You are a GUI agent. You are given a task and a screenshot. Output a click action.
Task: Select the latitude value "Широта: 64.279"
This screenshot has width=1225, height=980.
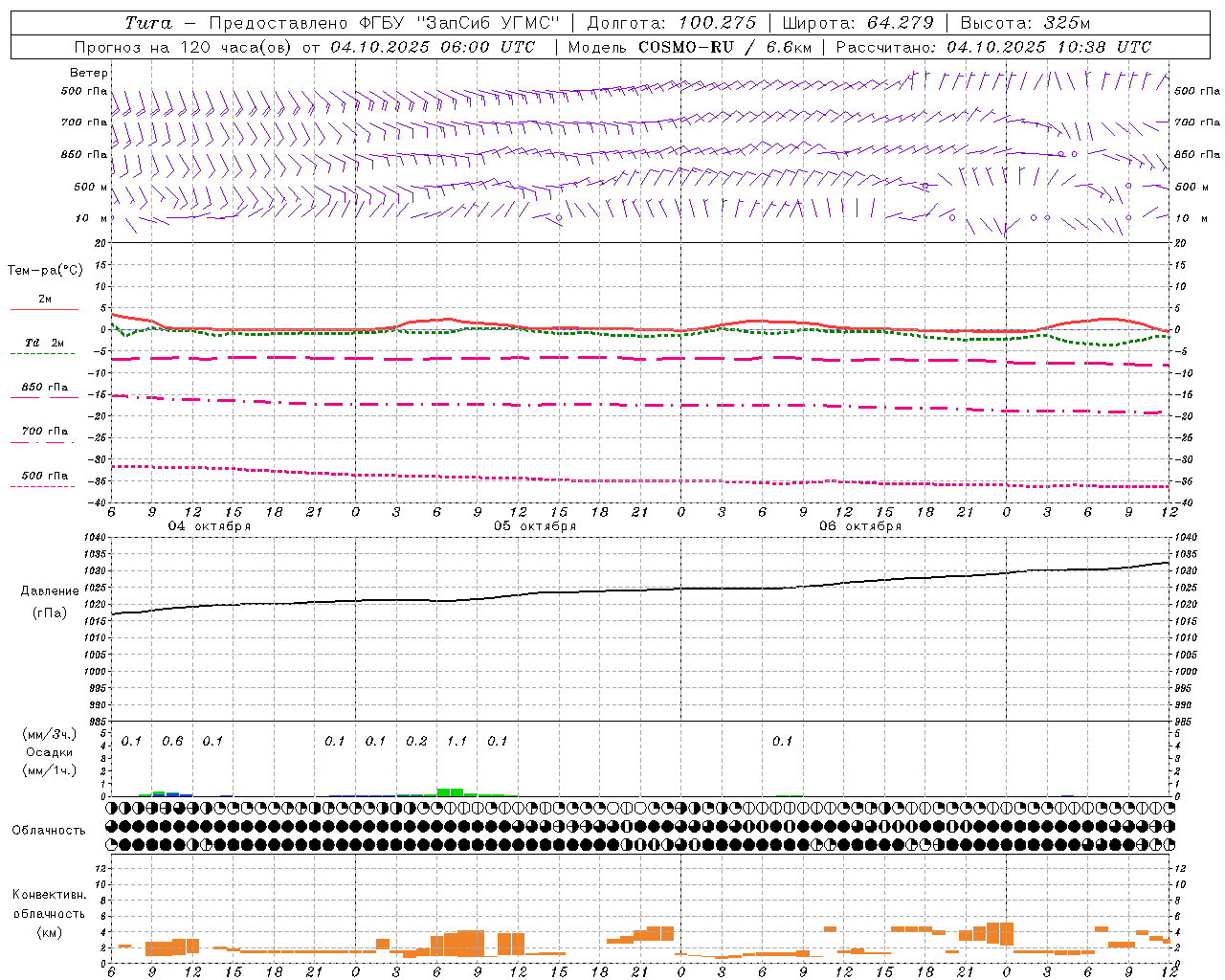[857, 23]
